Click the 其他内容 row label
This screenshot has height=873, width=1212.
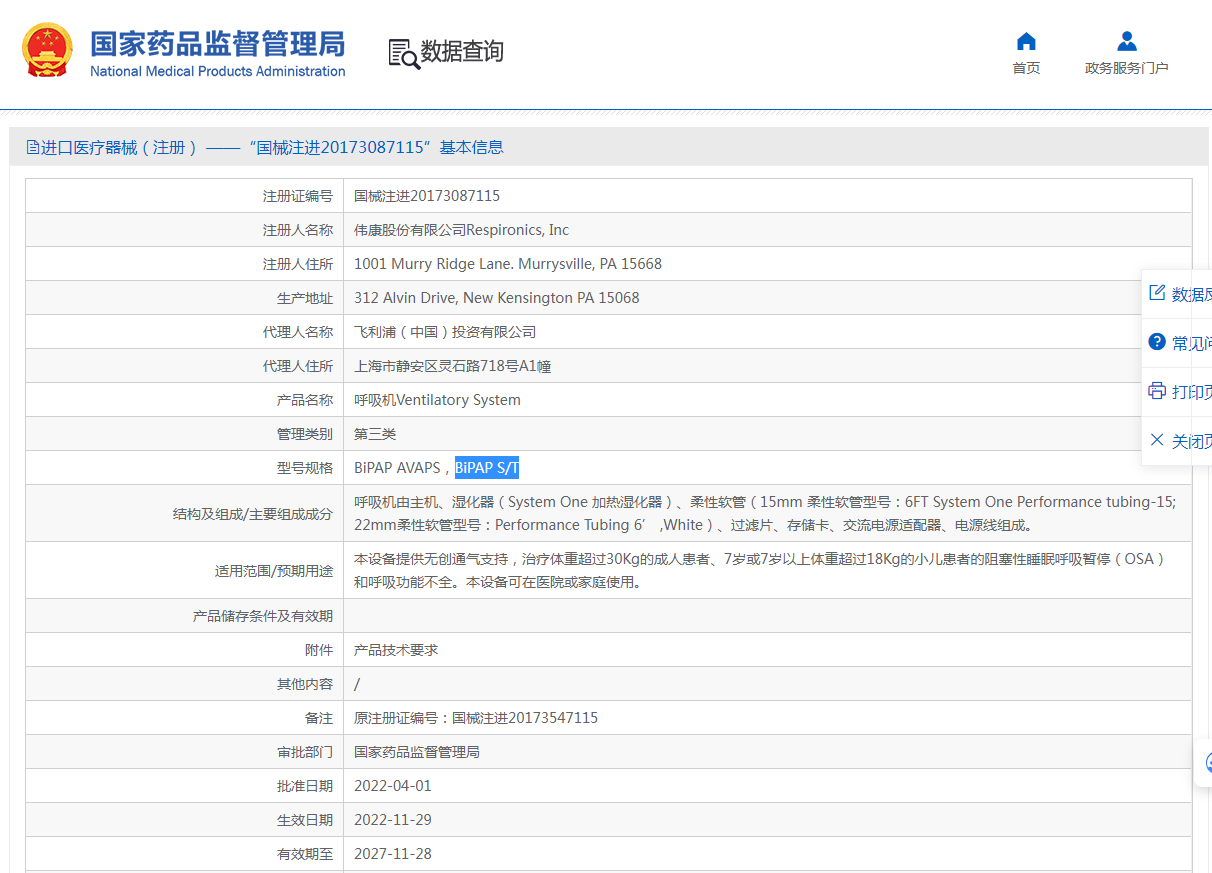pos(305,684)
